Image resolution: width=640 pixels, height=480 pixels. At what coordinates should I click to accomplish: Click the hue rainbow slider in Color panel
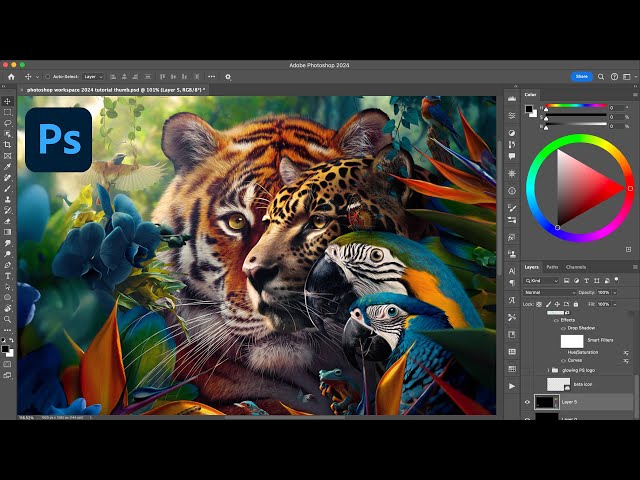click(575, 106)
